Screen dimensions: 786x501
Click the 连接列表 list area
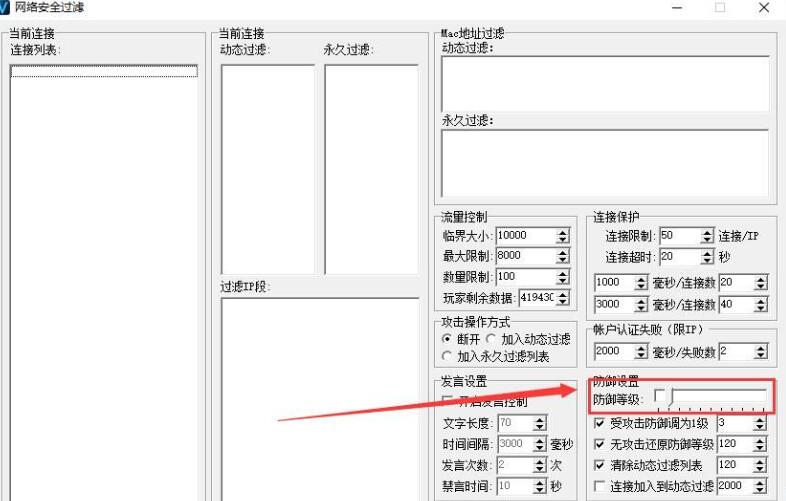pyautogui.click(x=104, y=280)
